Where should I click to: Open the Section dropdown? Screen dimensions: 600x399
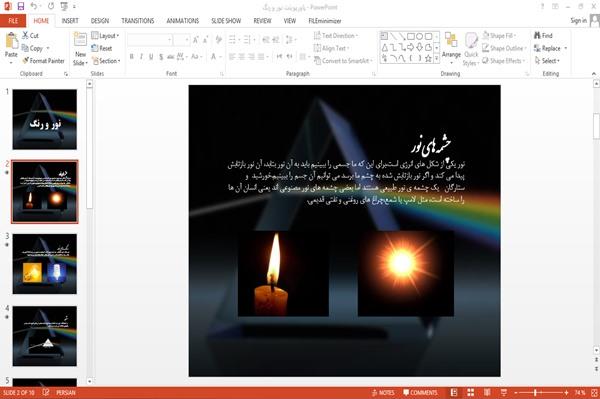106,61
